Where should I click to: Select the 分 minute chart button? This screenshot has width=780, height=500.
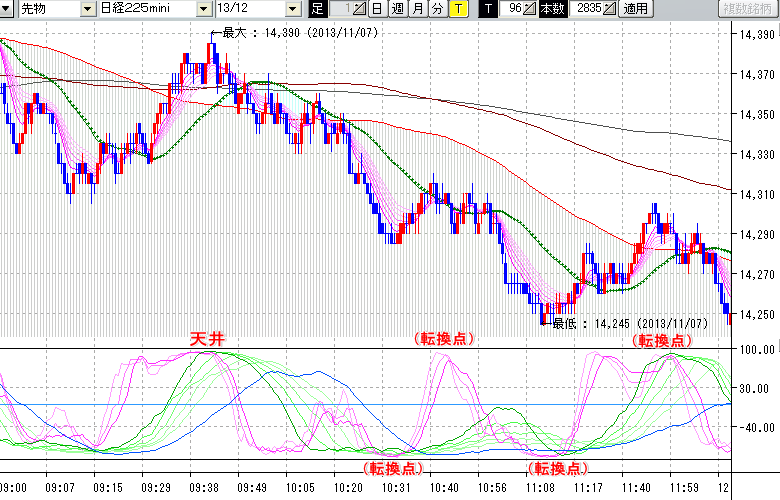point(437,9)
